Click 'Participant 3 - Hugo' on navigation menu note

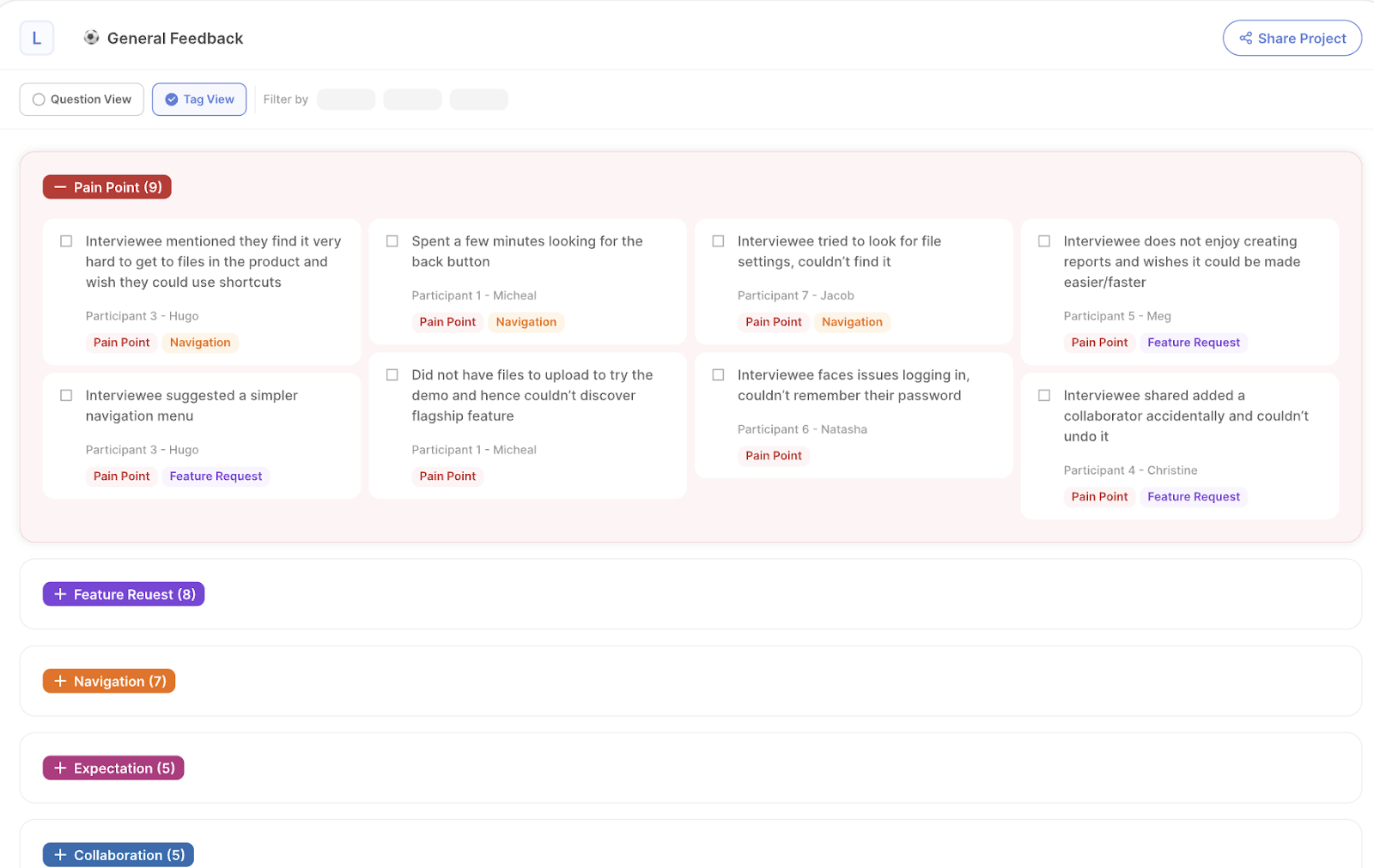pyautogui.click(x=142, y=450)
